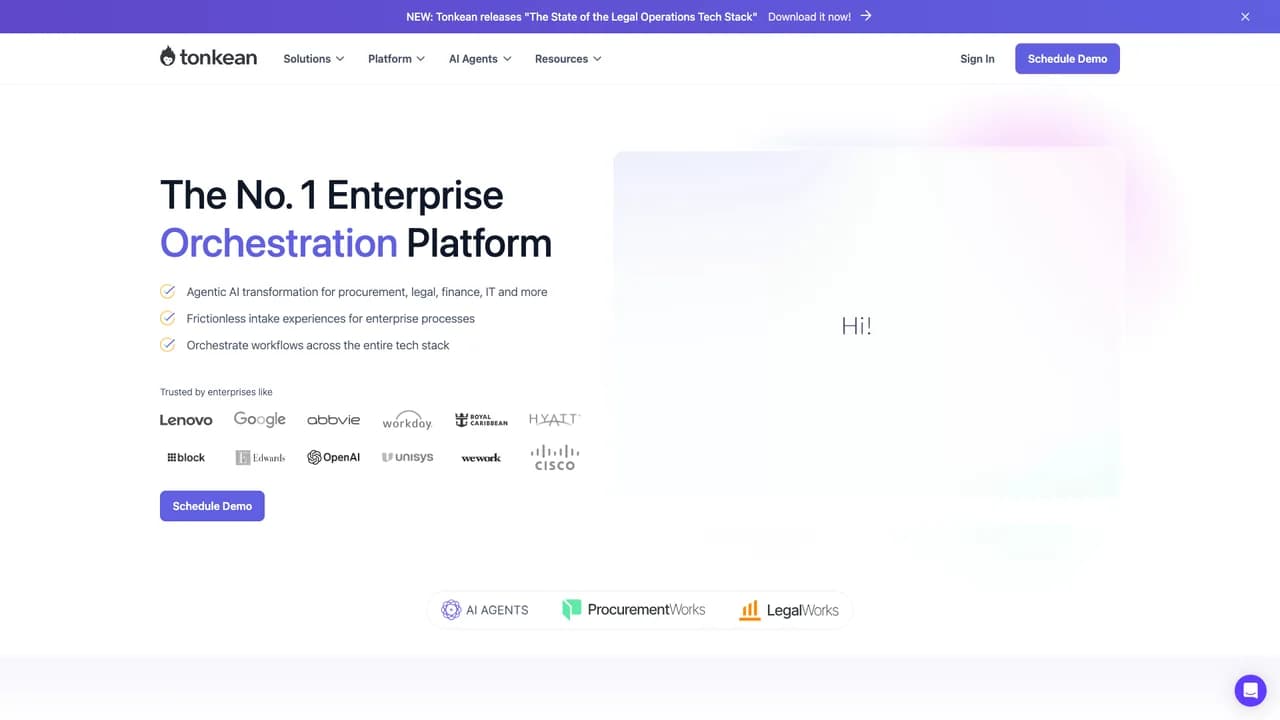Click Schedule Demo in the header
Screen dimensions: 1280x720
point(1067,59)
